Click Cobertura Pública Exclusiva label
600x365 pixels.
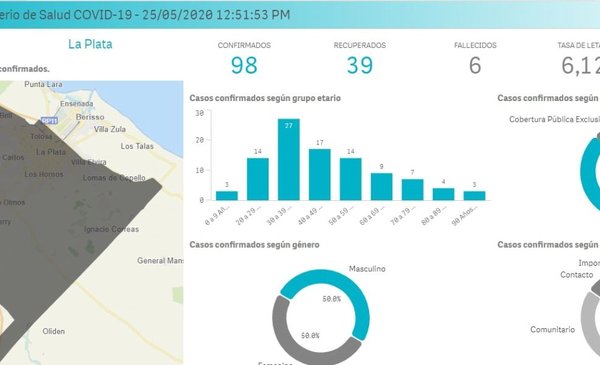point(554,119)
